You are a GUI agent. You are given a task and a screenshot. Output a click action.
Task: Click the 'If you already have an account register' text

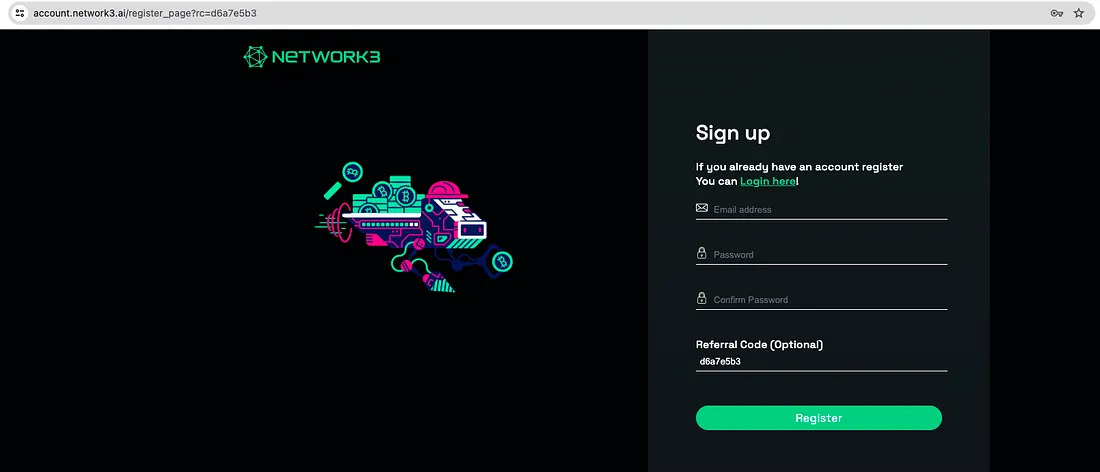799,167
